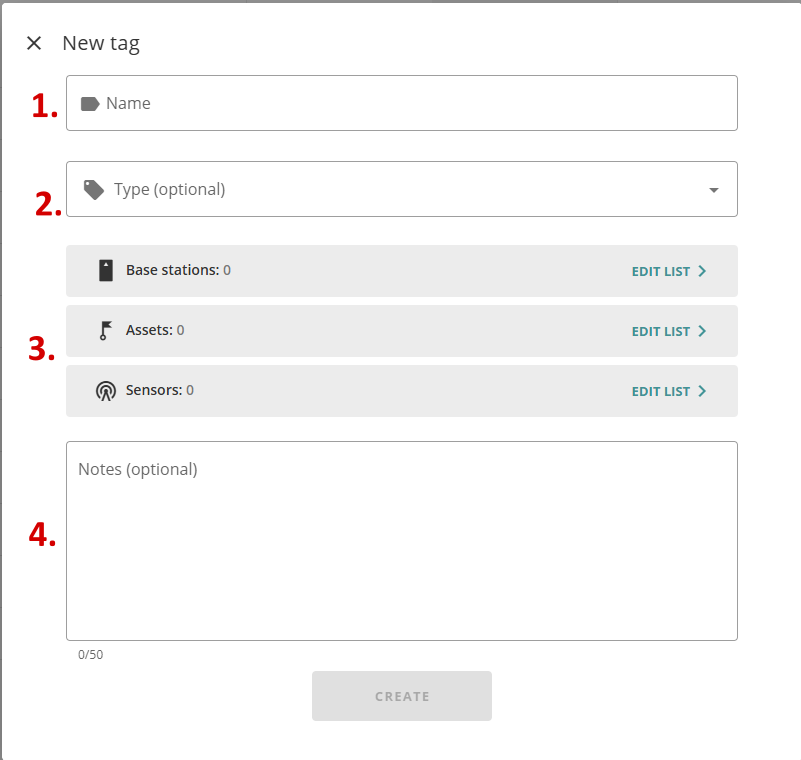Focus the Name input field
Viewport: 801px width, 760px height.
pyautogui.click(x=402, y=103)
